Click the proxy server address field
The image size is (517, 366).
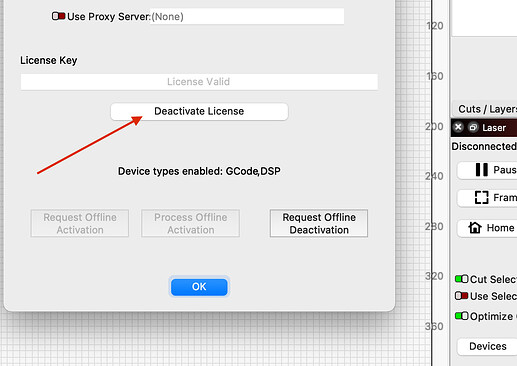(247, 16)
